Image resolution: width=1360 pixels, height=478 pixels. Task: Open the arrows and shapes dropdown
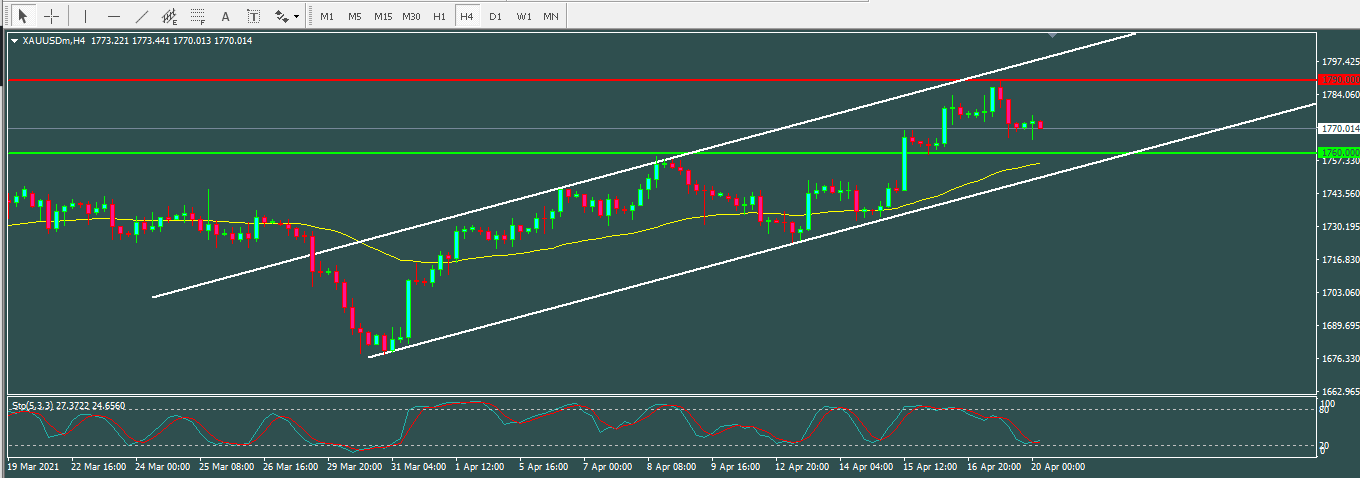point(287,16)
